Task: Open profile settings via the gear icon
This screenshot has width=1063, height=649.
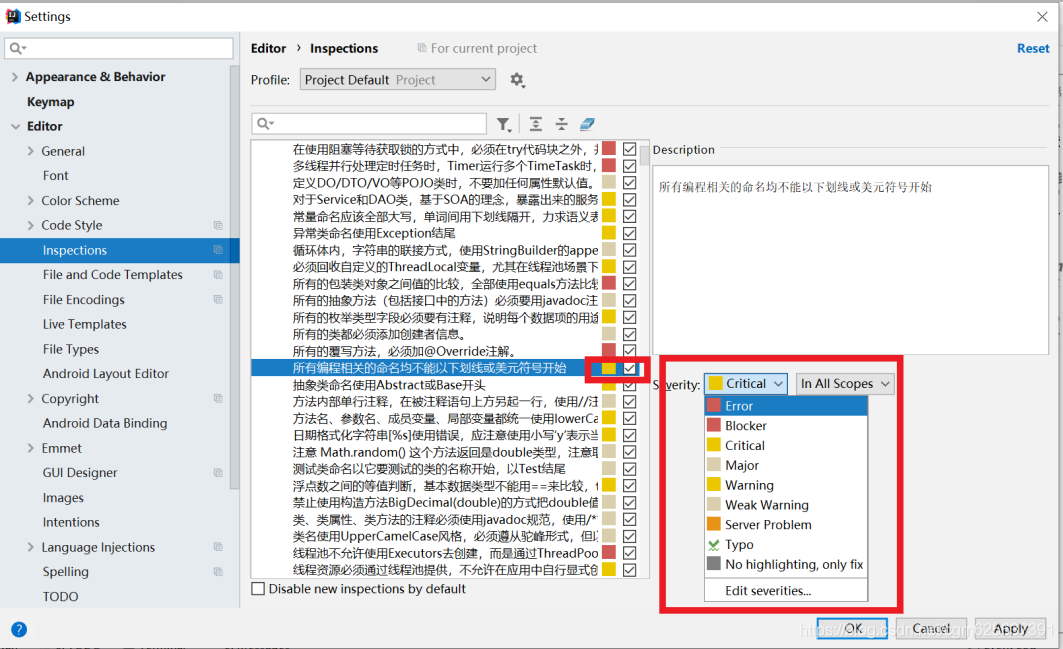Action: click(519, 79)
